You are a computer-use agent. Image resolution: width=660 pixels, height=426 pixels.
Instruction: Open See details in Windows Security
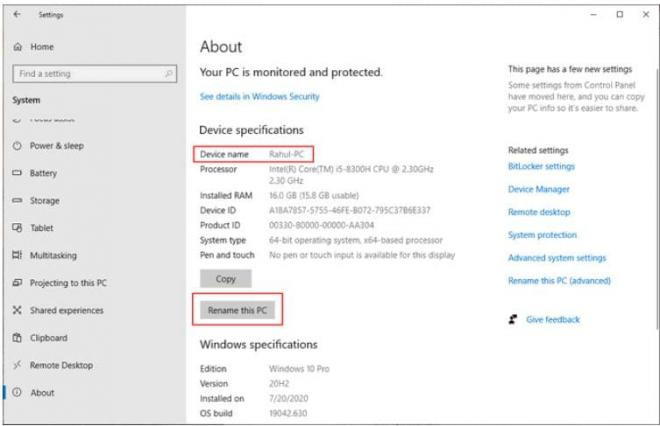(260, 96)
